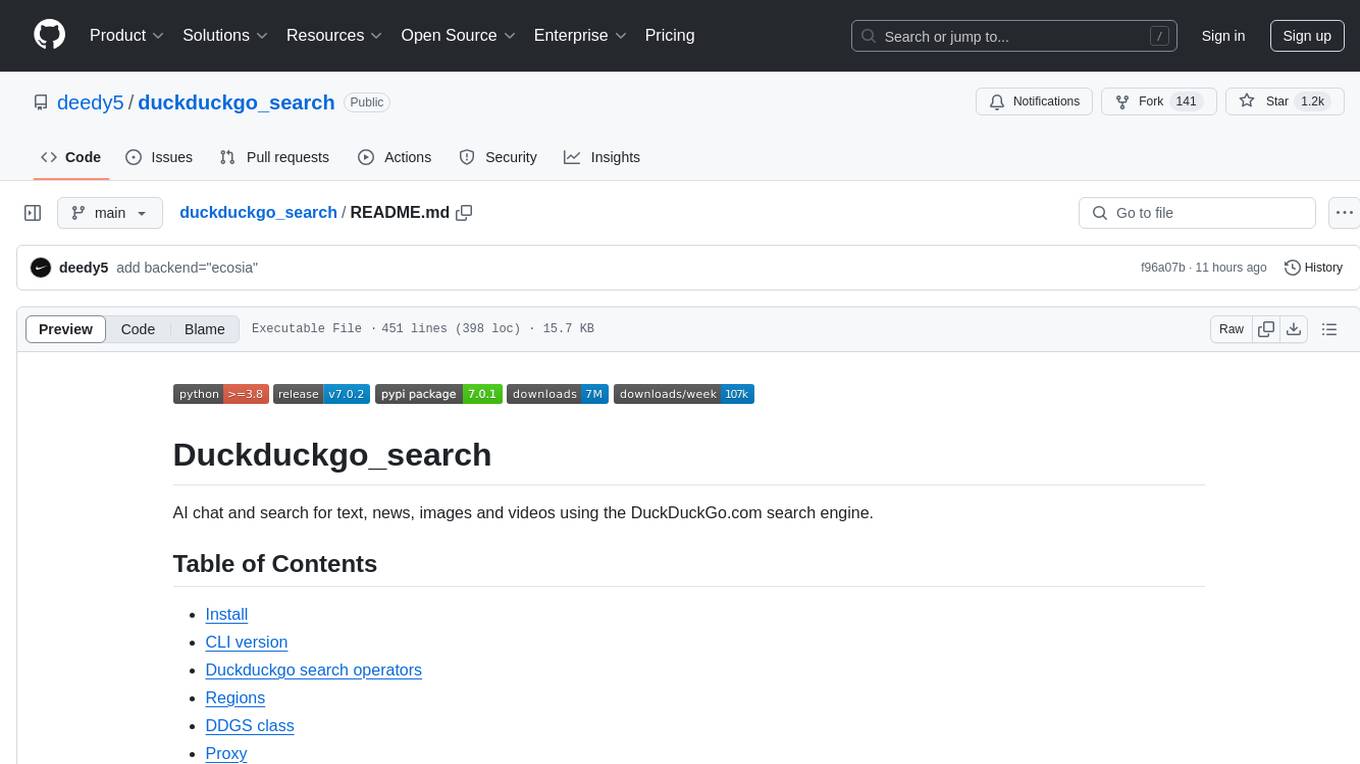Image resolution: width=1360 pixels, height=764 pixels.
Task: Go to the Regions section
Action: pos(235,698)
